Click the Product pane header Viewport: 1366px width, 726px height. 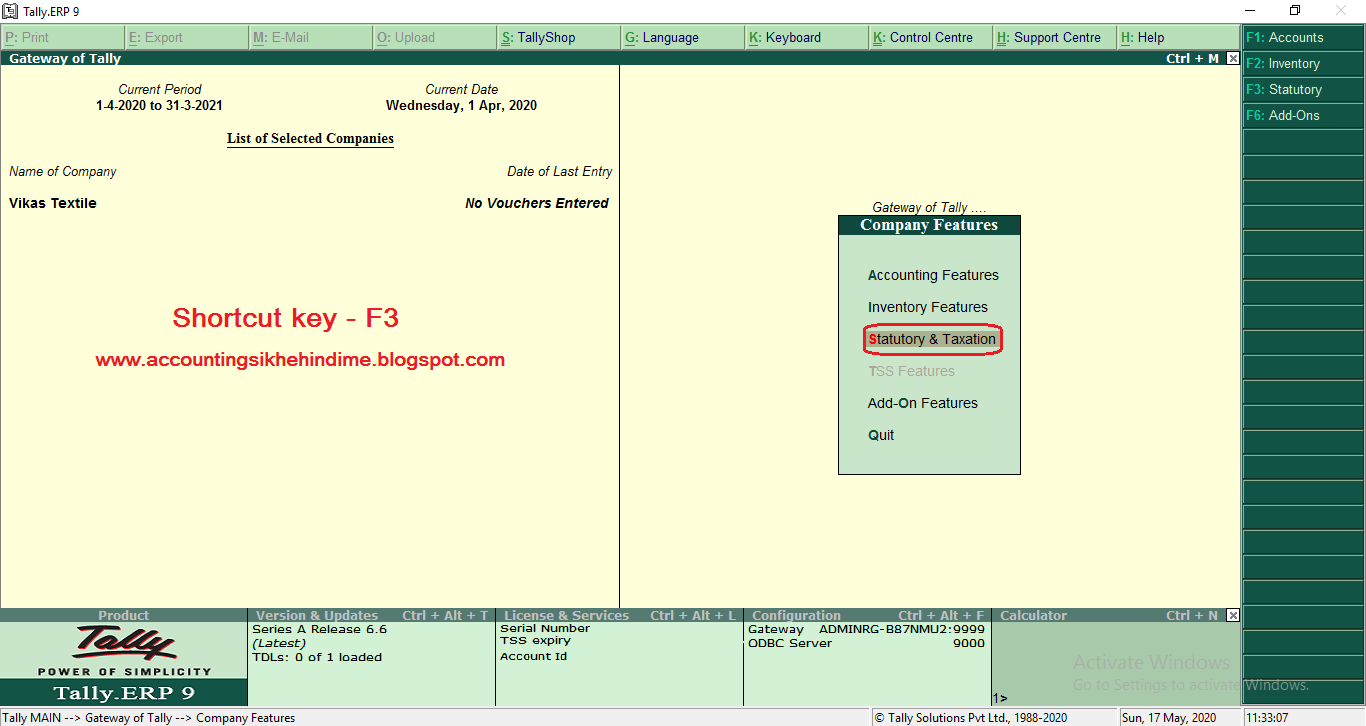[123, 615]
